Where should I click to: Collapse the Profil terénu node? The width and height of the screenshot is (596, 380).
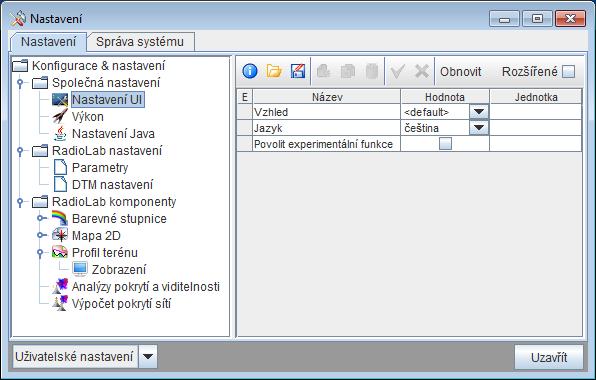point(40,253)
